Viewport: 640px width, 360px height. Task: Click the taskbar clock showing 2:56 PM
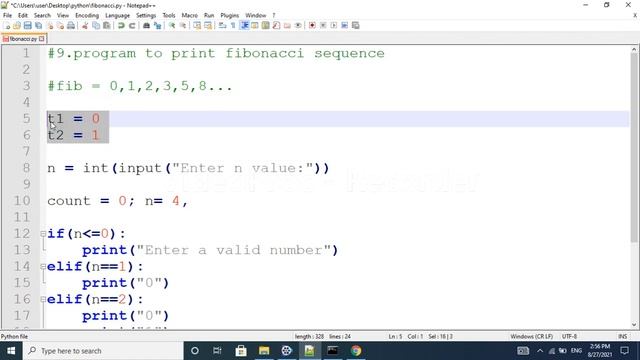point(599,351)
